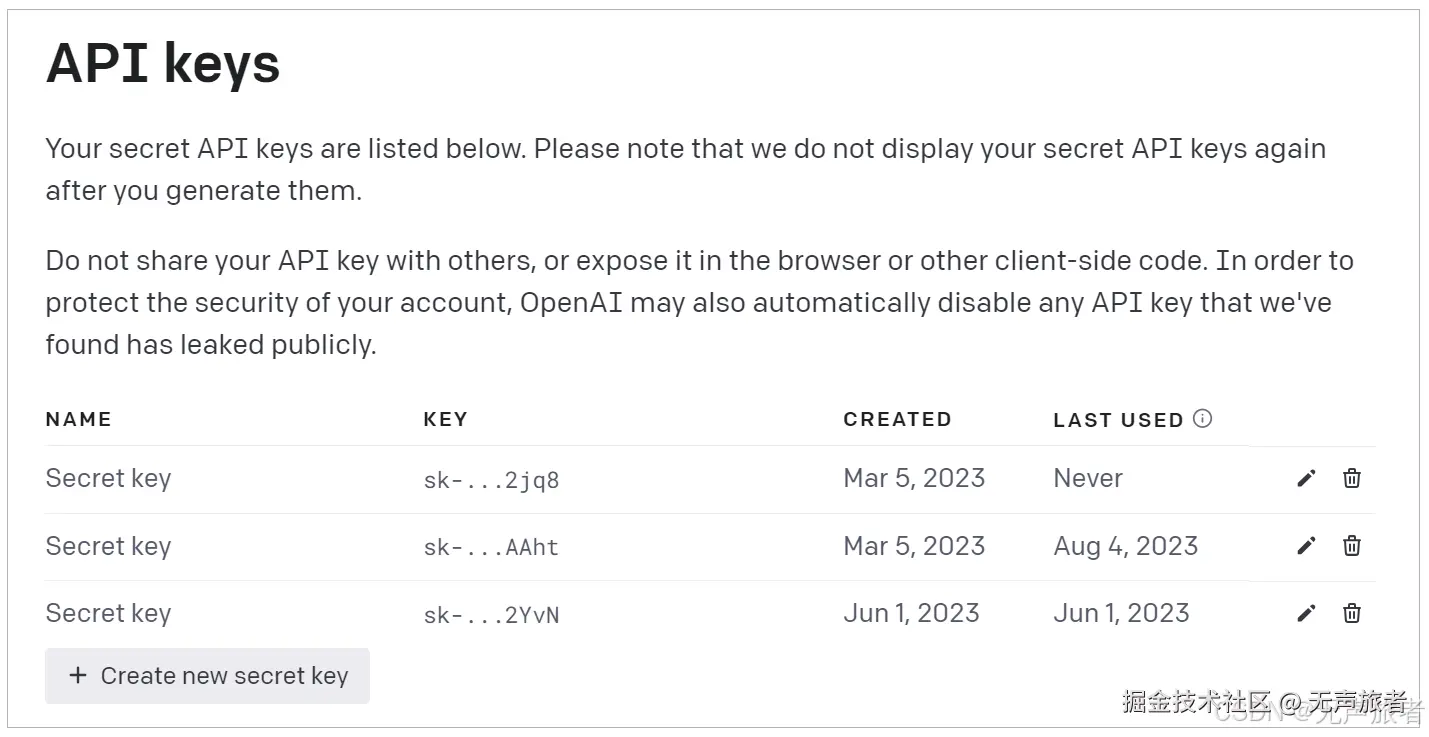Click the sk-...AAht key value
Image resolution: width=1429 pixels, height=737 pixels.
(491, 547)
